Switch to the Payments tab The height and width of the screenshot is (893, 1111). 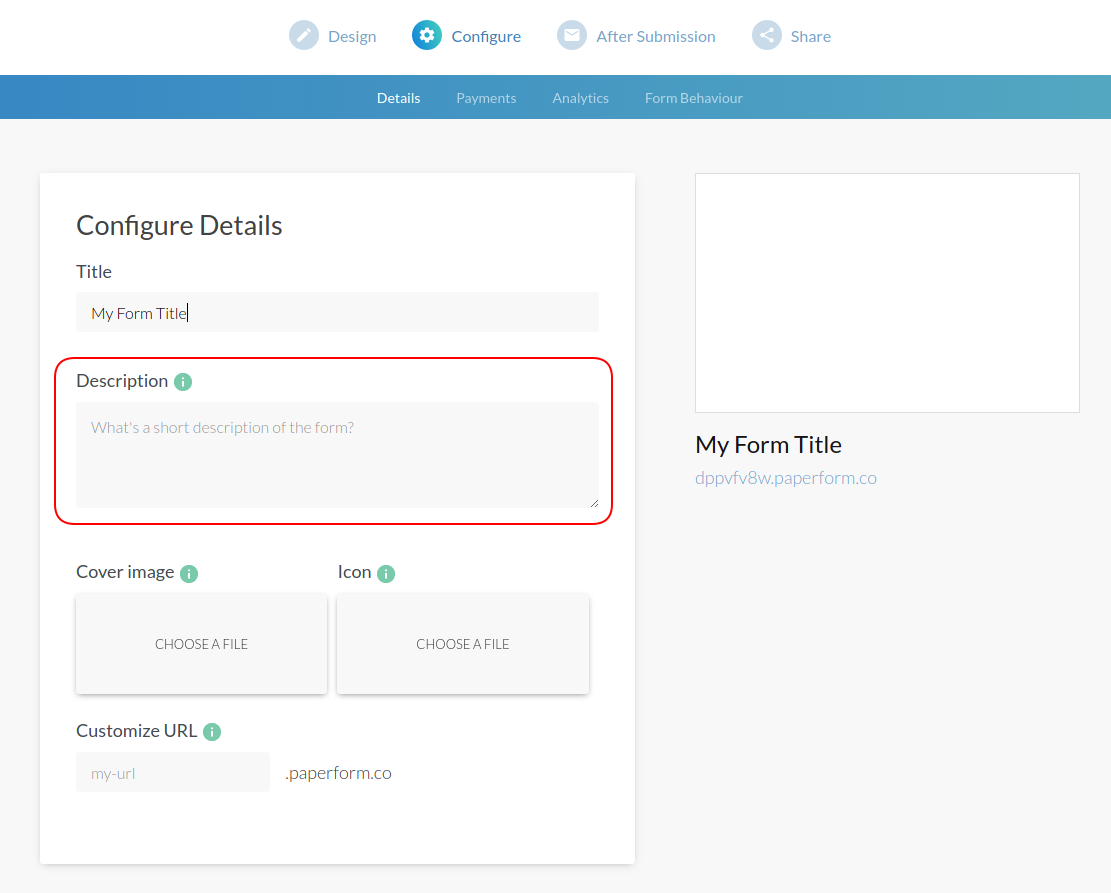[486, 97]
